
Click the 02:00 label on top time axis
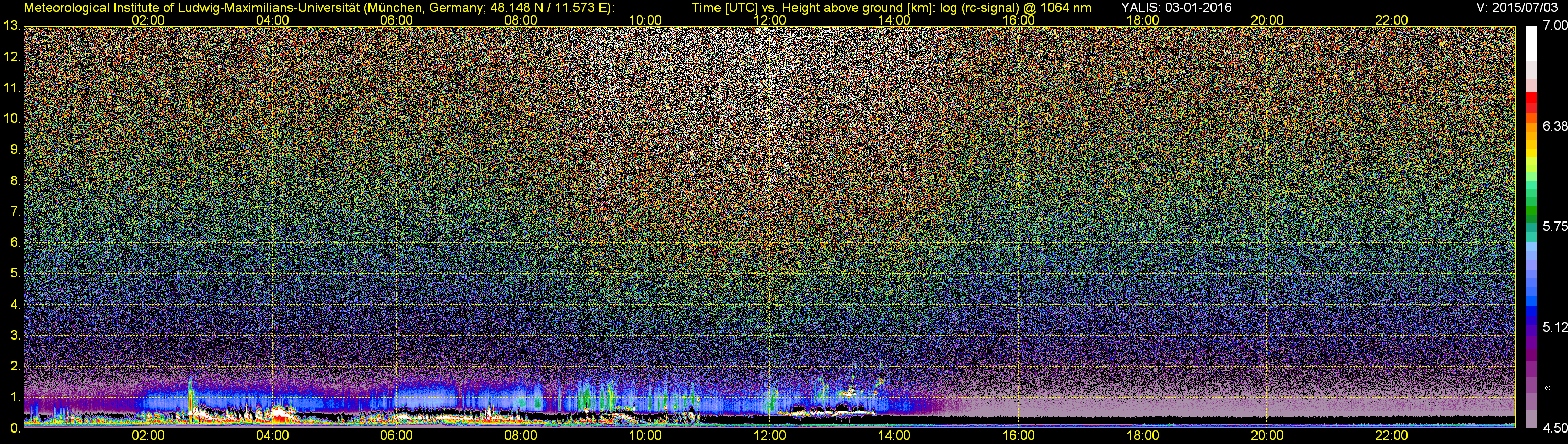pos(148,20)
